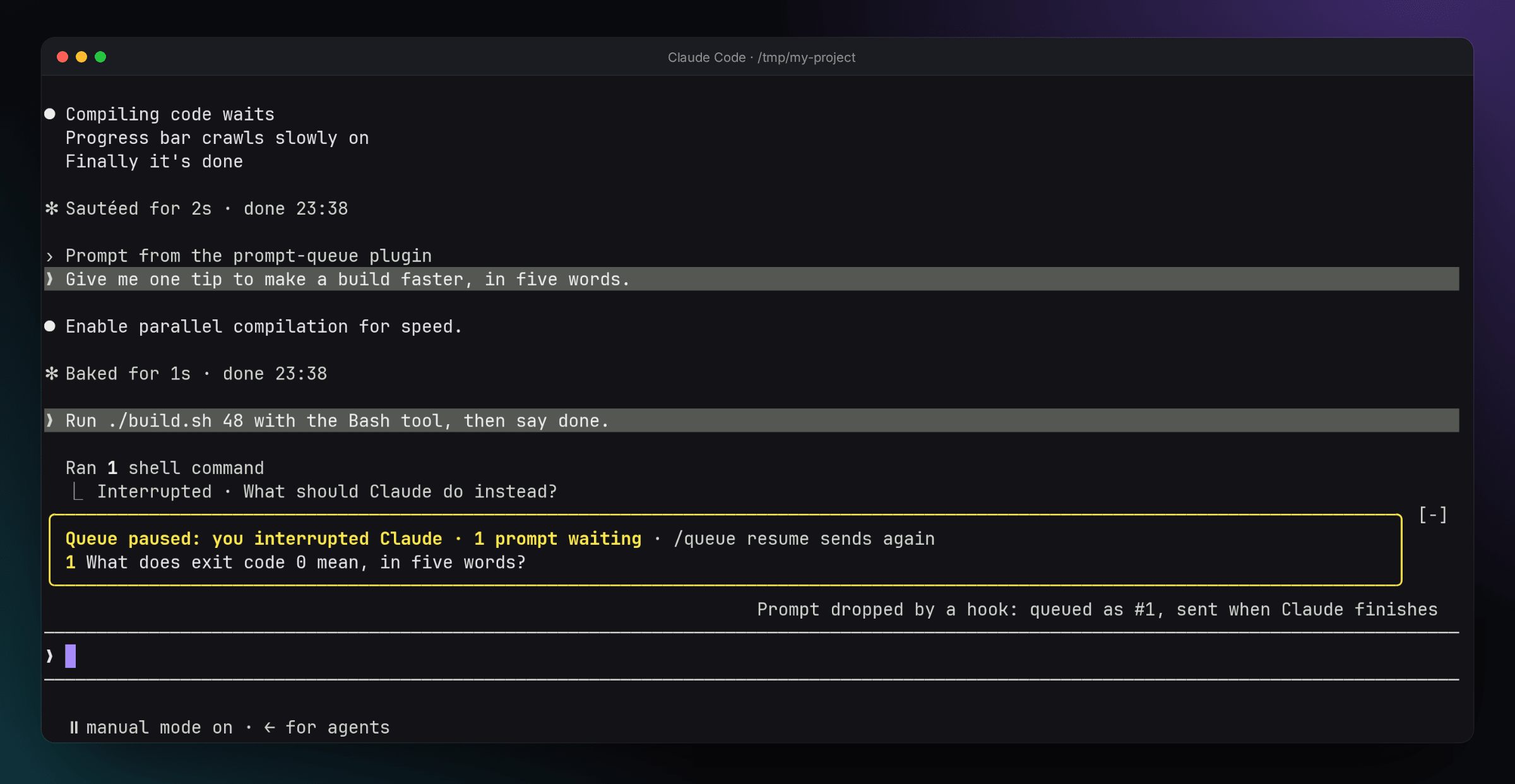Click '/queue resume sends again' hint
Screen dimensions: 1515x784
(804, 539)
